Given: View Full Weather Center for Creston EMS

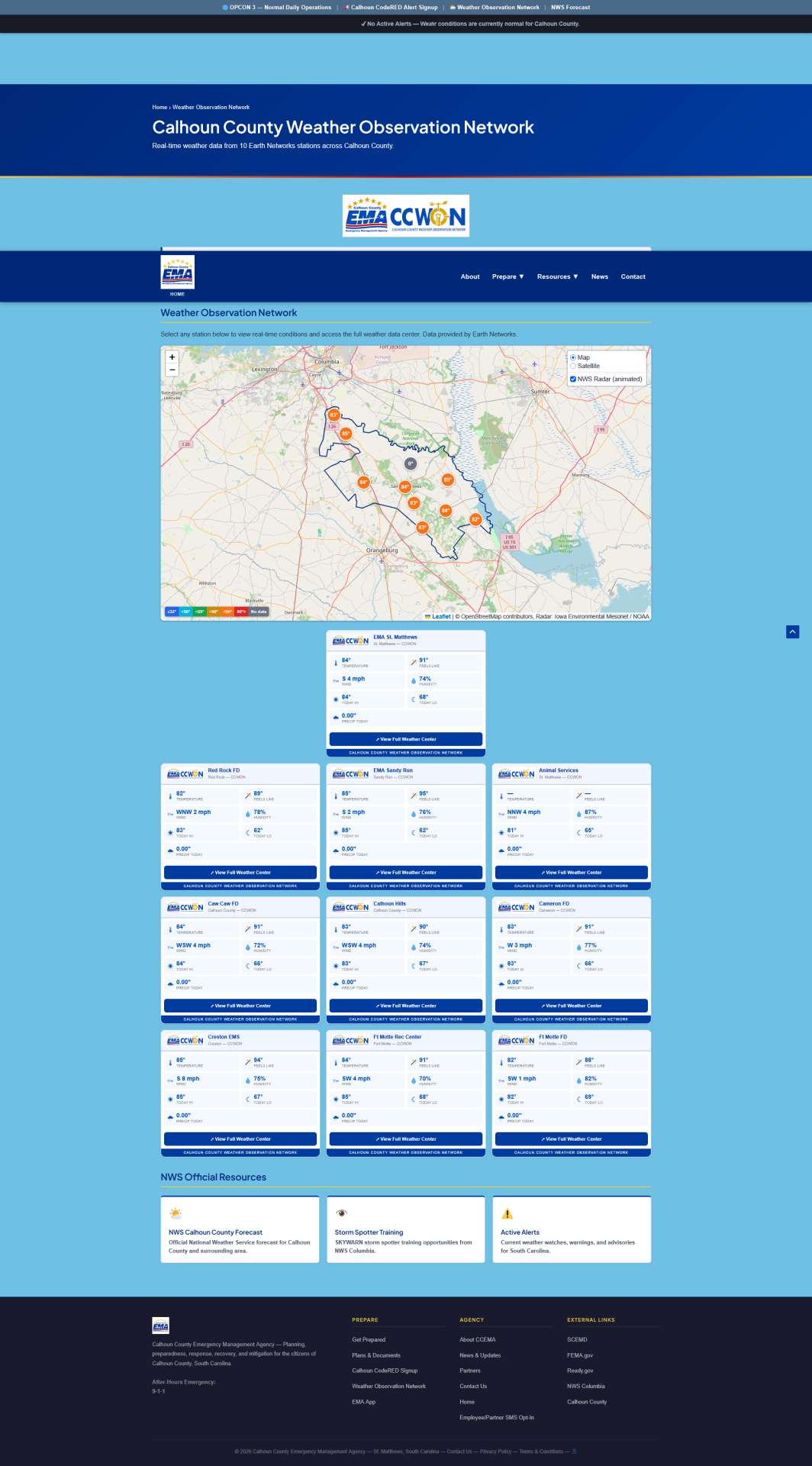Looking at the screenshot, I should (240, 1138).
